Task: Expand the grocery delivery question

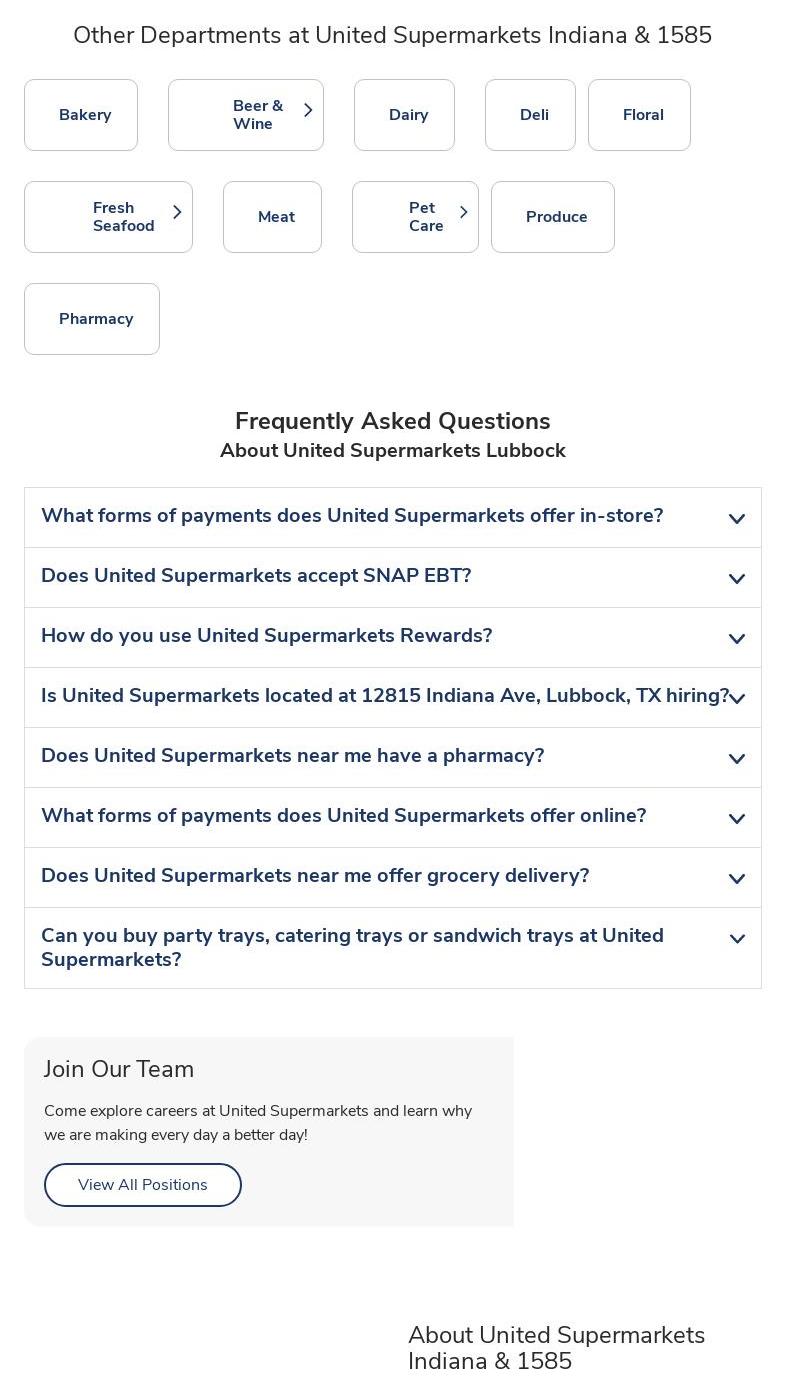Action: (x=392, y=877)
